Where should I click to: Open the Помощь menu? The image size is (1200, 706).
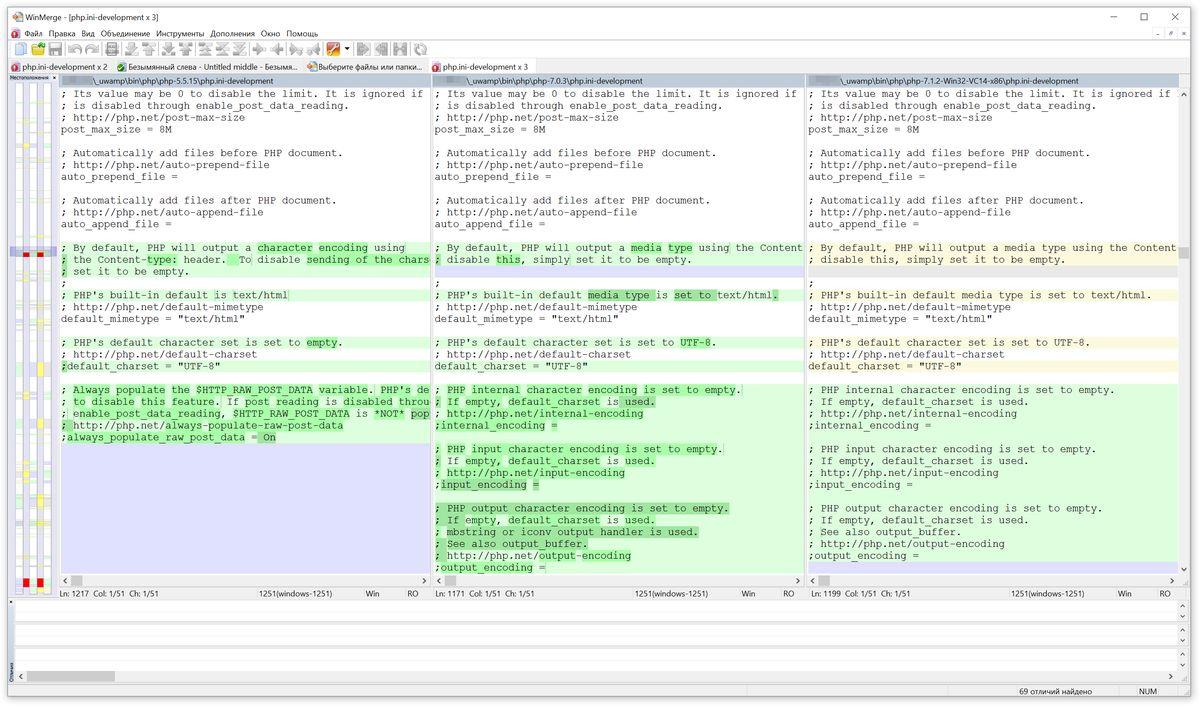pos(302,33)
